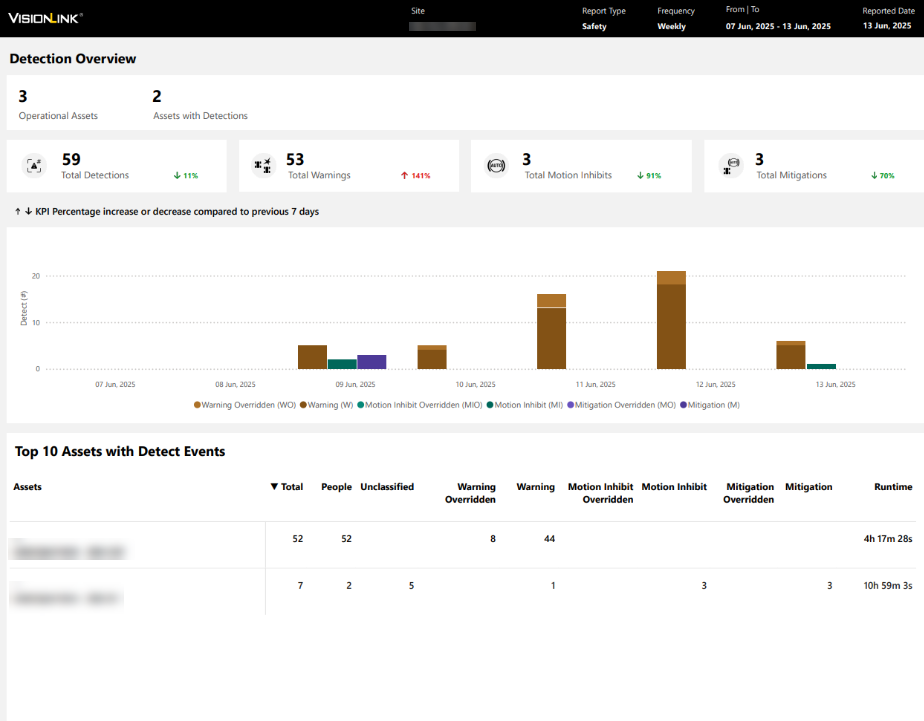Click the red 141% increase arrow

click(x=404, y=176)
